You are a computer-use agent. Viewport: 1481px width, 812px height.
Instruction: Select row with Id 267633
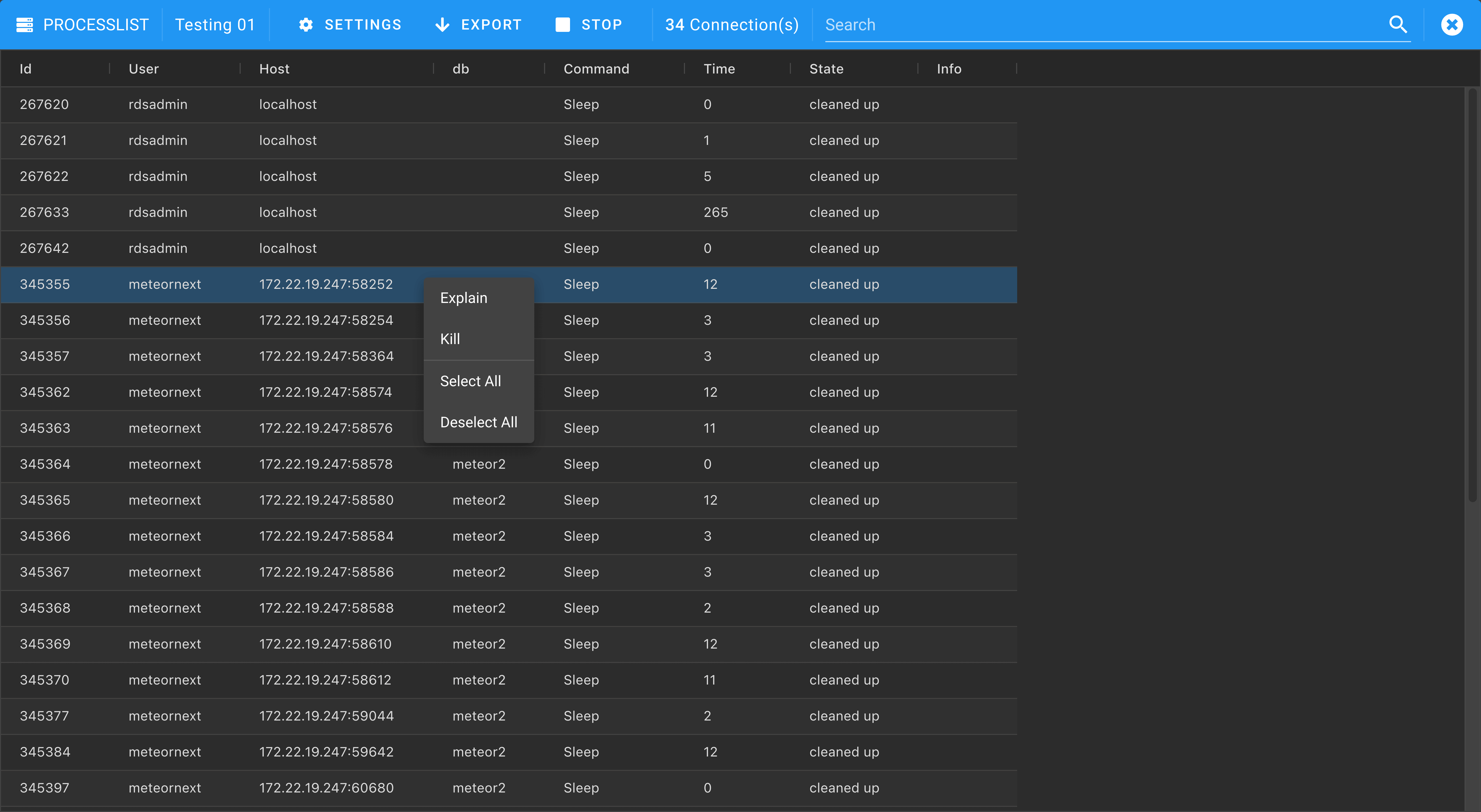click(x=509, y=213)
